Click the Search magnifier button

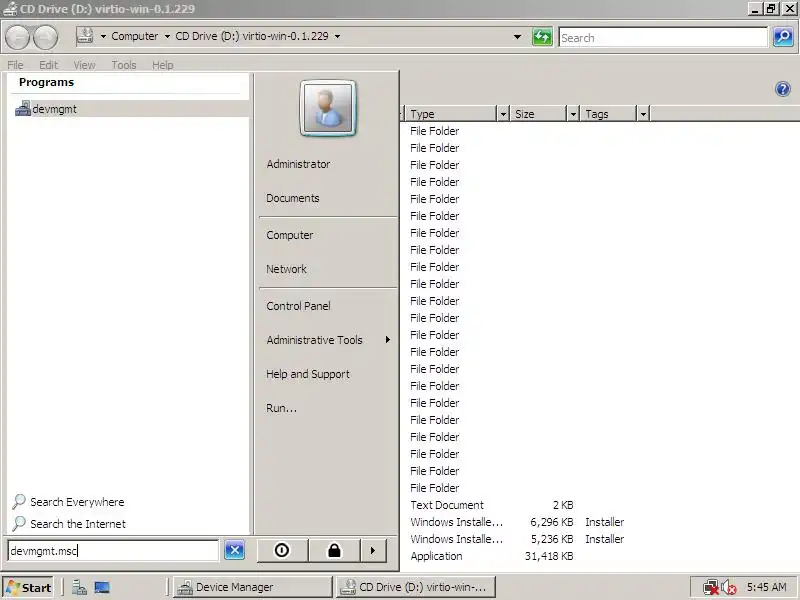pyautogui.click(x=783, y=37)
